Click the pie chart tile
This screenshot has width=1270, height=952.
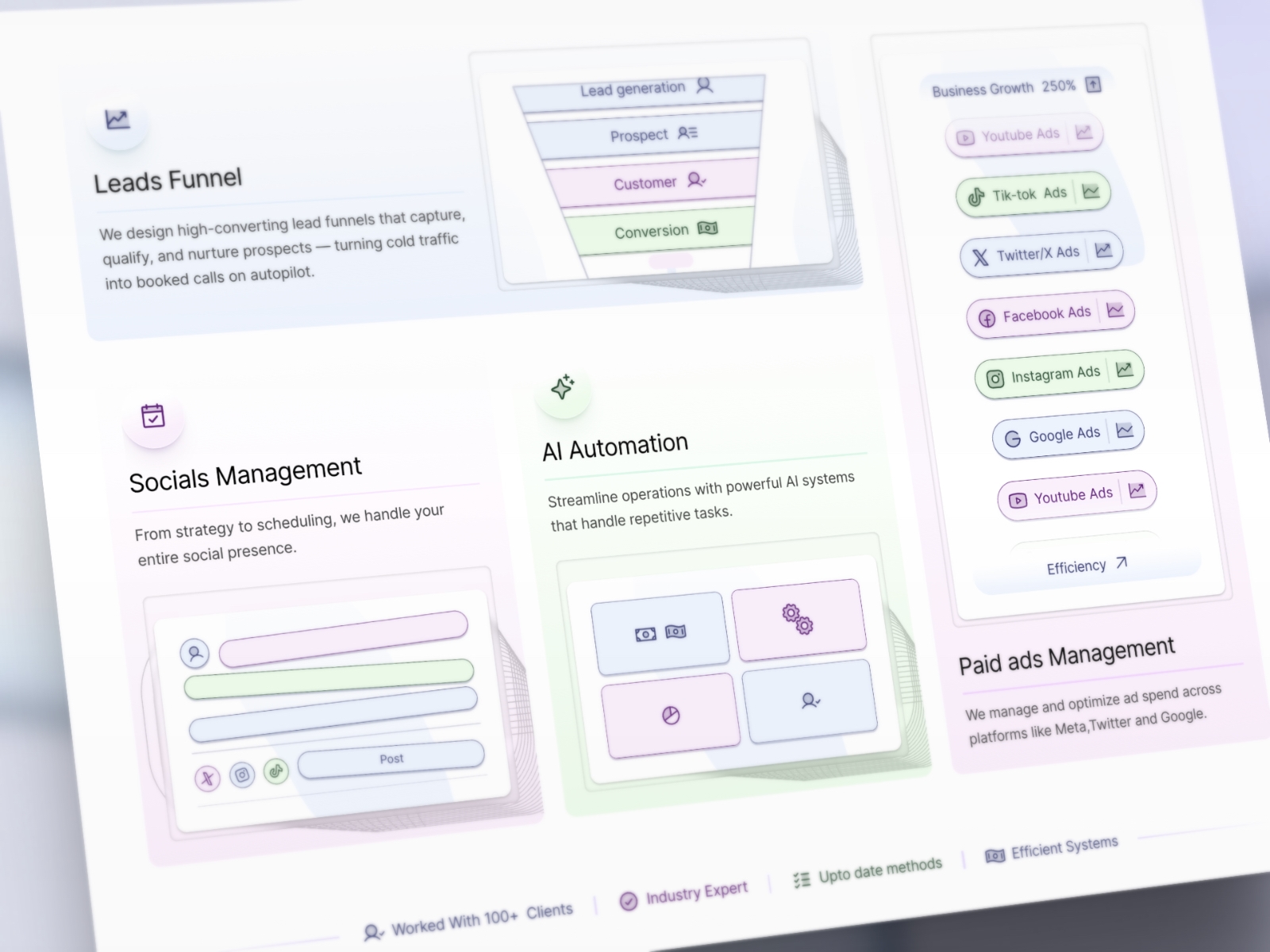pyautogui.click(x=671, y=716)
